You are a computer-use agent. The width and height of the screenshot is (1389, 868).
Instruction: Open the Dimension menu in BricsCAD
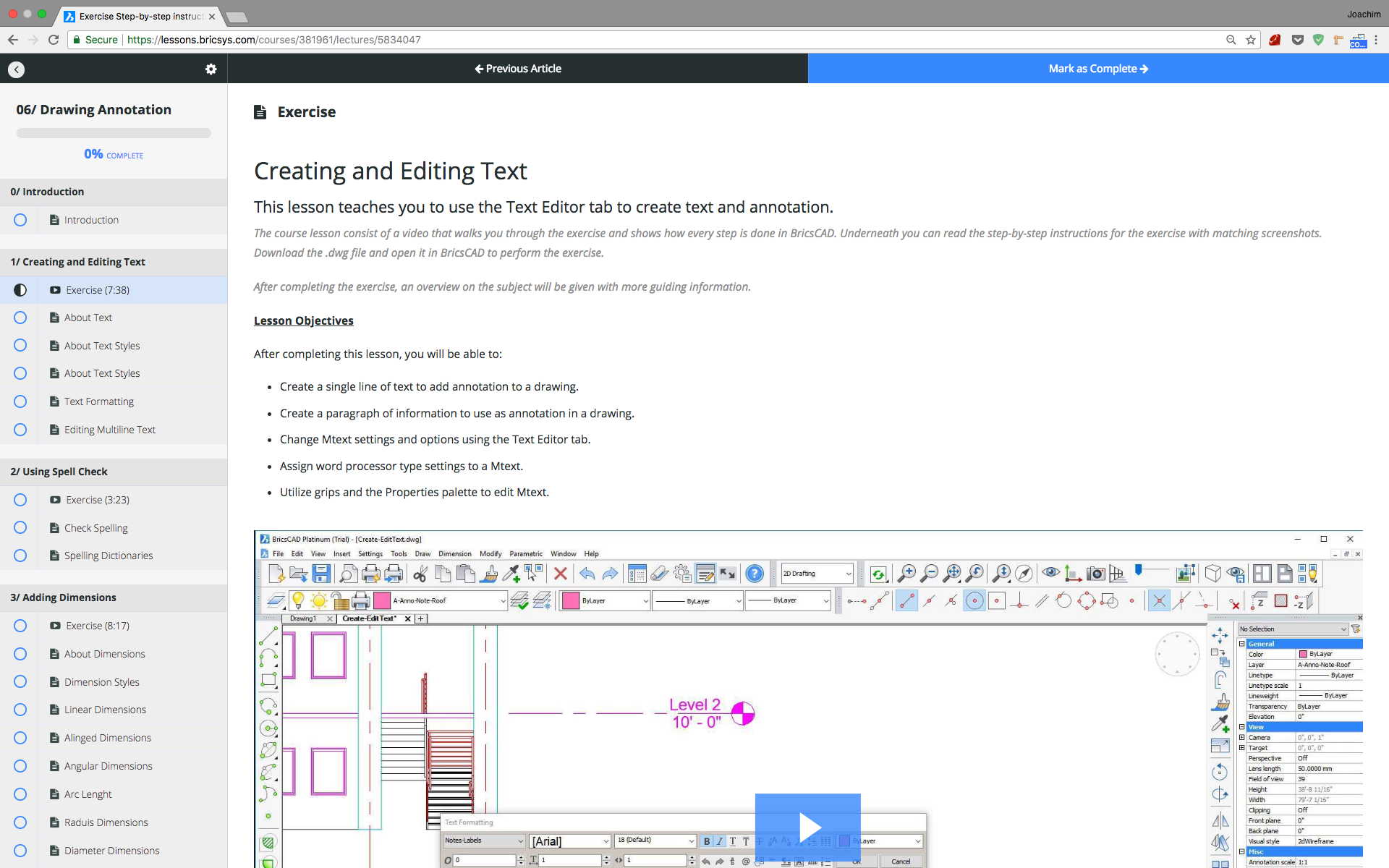(454, 554)
